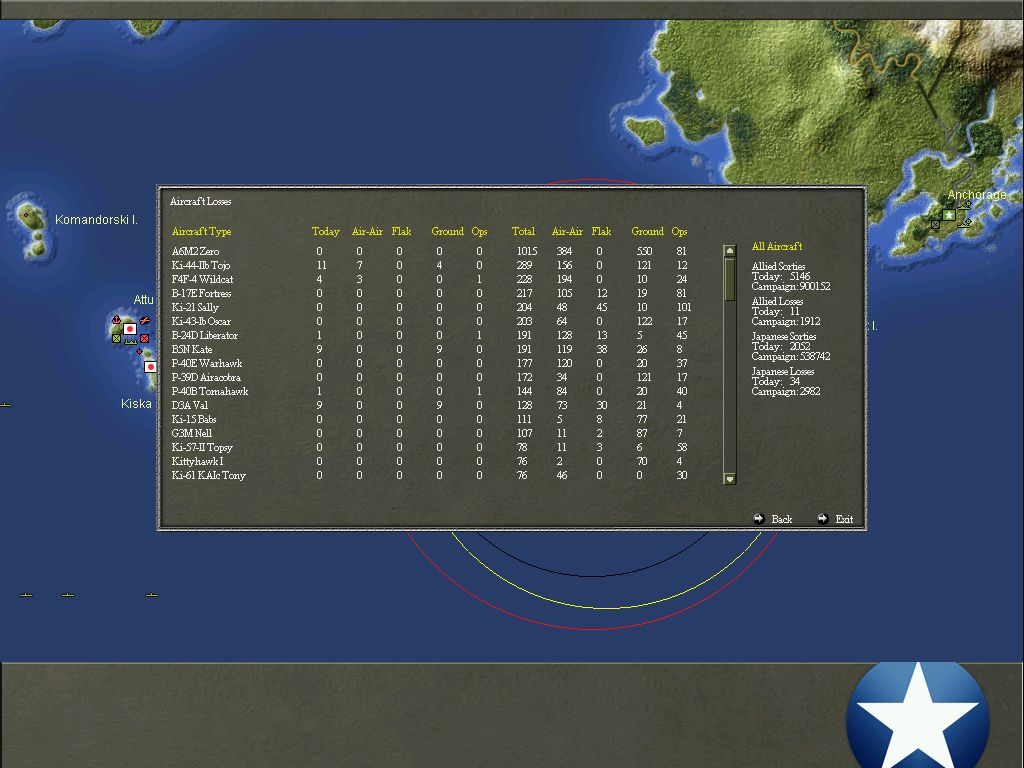Select the rightmost ship icon in southern sea

point(152,595)
